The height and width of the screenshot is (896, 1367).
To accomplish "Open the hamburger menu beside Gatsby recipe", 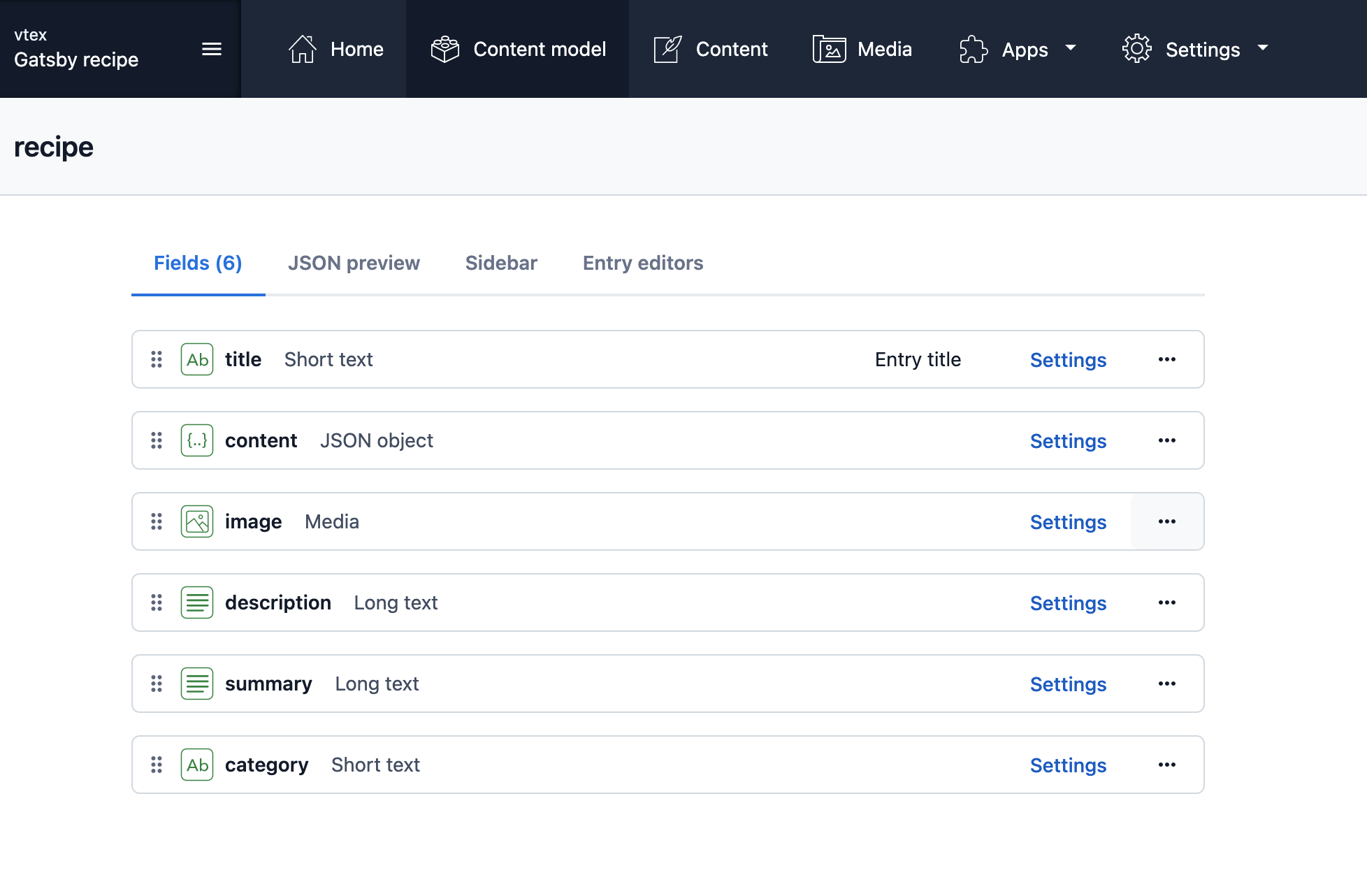I will point(211,49).
